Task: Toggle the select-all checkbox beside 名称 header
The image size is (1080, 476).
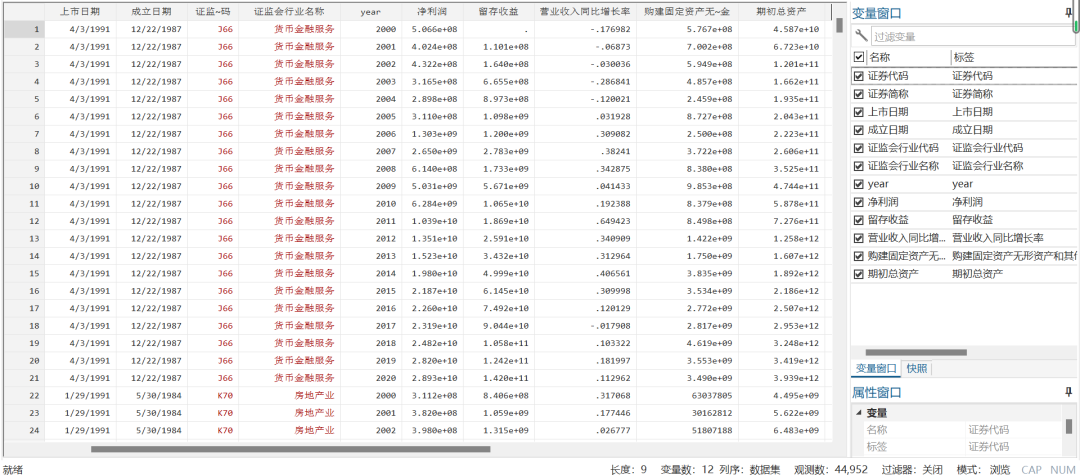Action: click(858, 57)
